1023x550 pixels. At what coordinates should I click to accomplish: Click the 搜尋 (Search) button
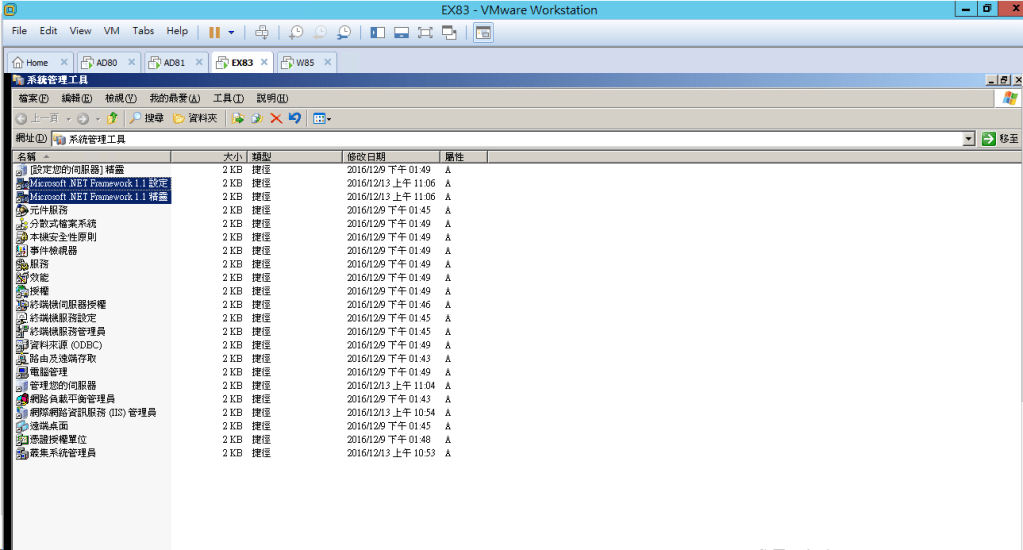point(146,118)
